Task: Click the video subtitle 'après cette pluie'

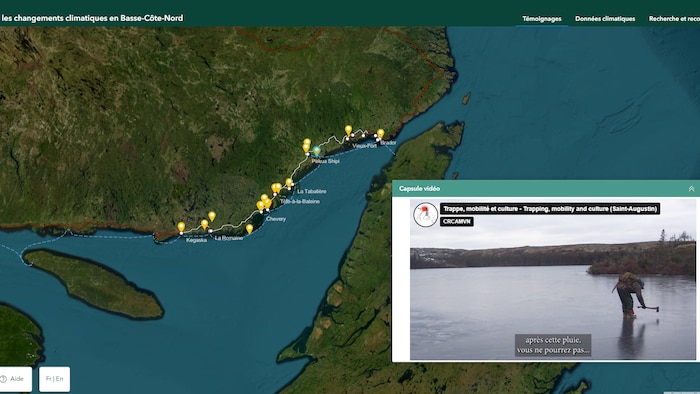Action: 552,340
